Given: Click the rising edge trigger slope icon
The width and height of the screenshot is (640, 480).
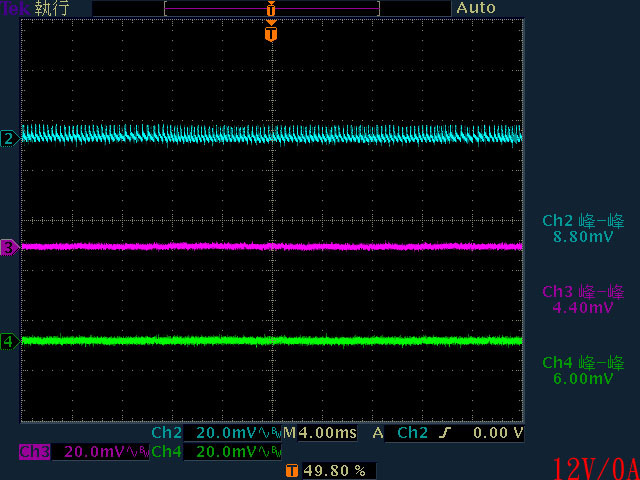Looking at the screenshot, I should (x=444, y=433).
